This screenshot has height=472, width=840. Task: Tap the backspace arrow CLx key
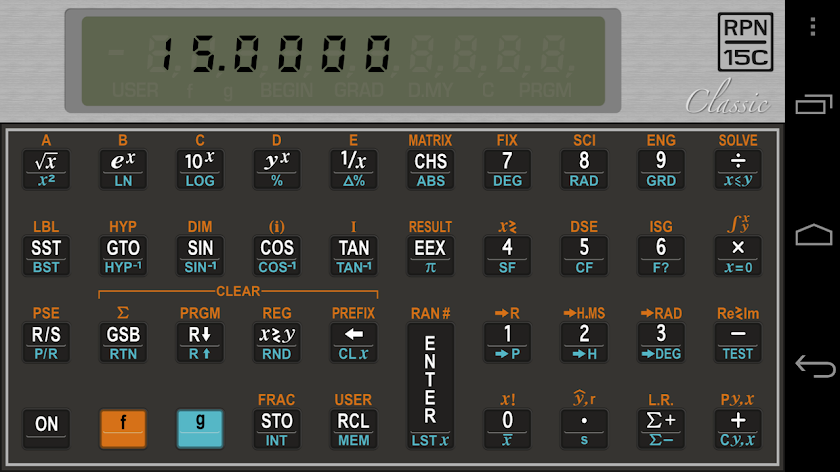coord(354,342)
